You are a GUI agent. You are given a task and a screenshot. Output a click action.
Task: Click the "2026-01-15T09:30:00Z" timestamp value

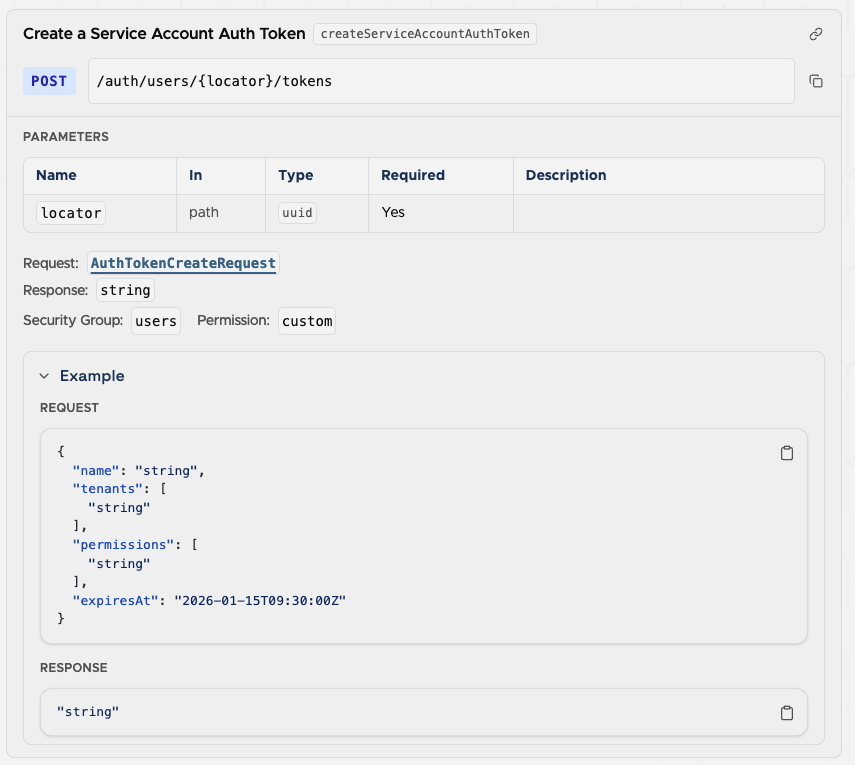tap(260, 601)
